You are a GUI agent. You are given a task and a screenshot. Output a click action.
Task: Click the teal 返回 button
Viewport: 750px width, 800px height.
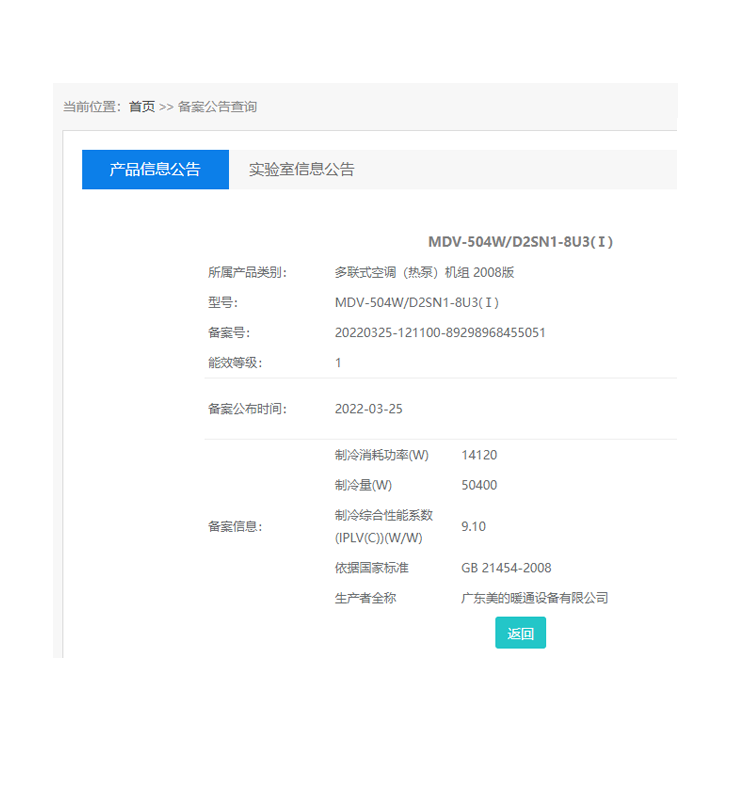click(x=520, y=633)
